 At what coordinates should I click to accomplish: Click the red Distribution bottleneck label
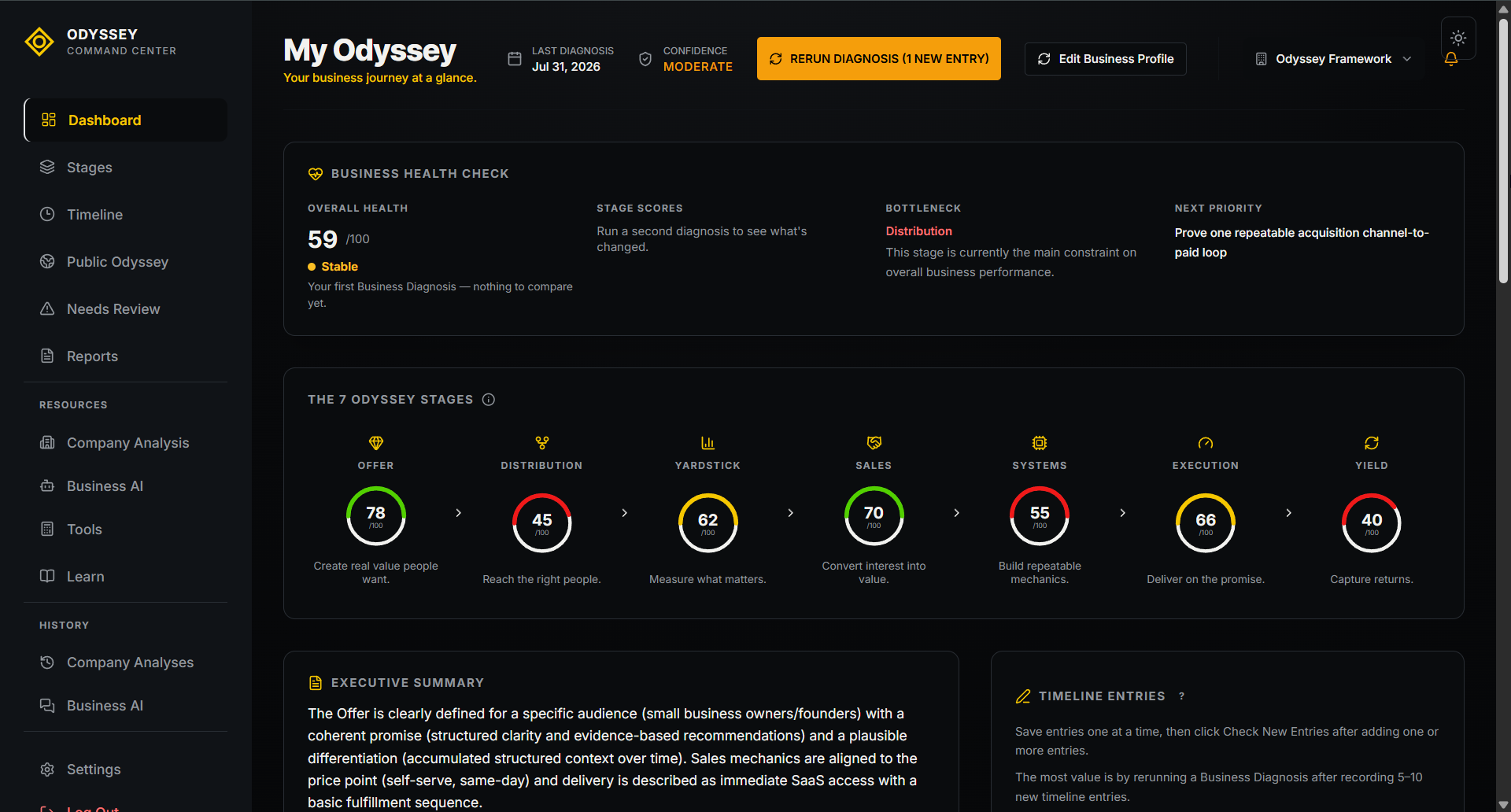(918, 231)
